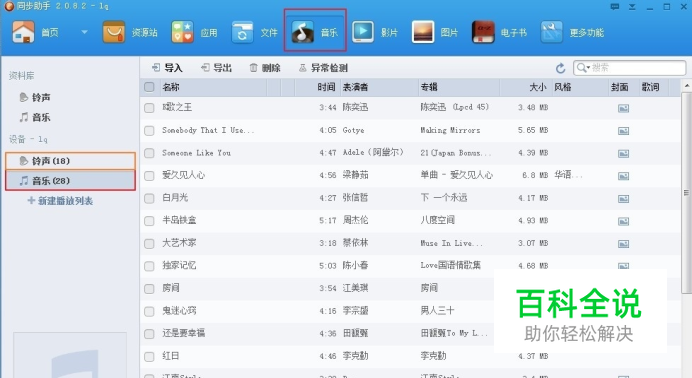Click the 导入 import button
The width and height of the screenshot is (692, 378).
(x=167, y=67)
